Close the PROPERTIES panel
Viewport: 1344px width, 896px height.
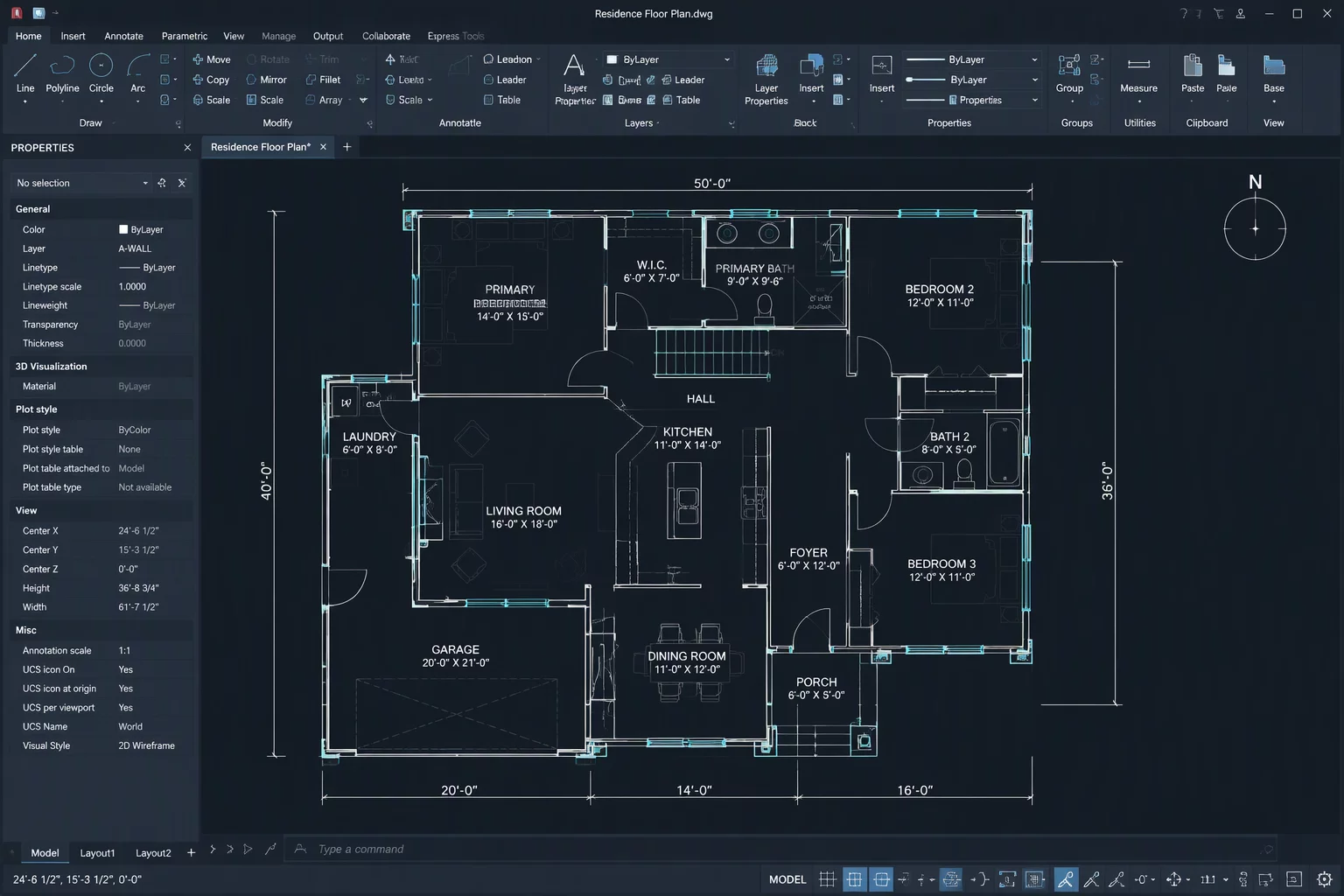coord(187,148)
